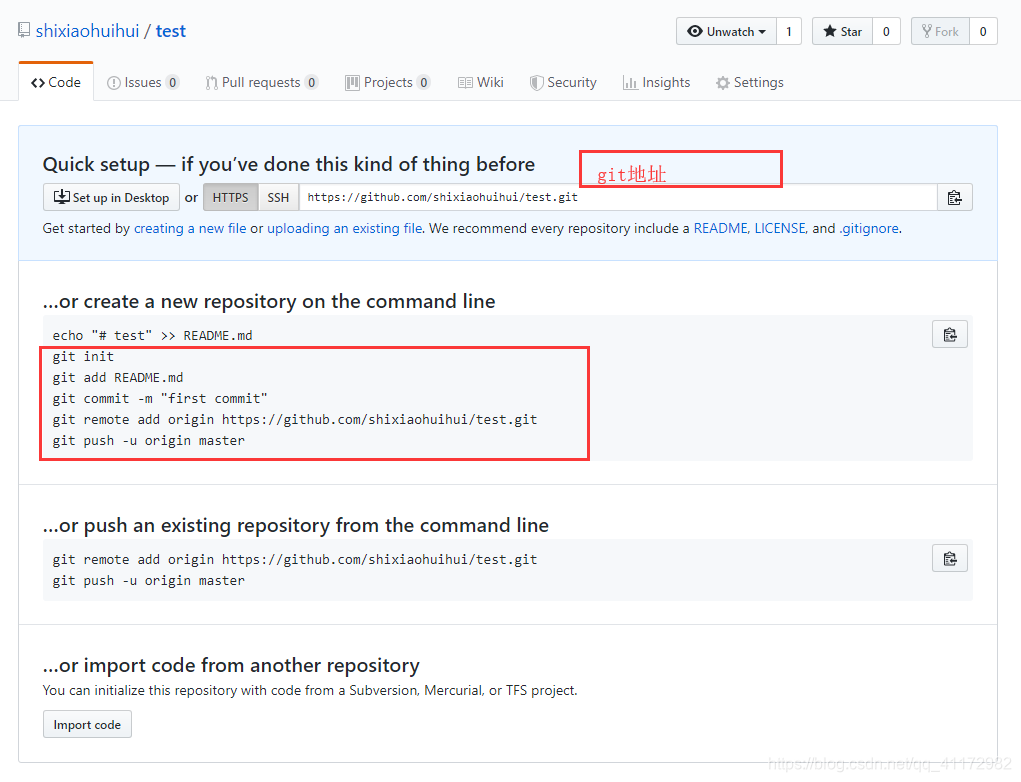Follow uploading an existing file link

(344, 229)
